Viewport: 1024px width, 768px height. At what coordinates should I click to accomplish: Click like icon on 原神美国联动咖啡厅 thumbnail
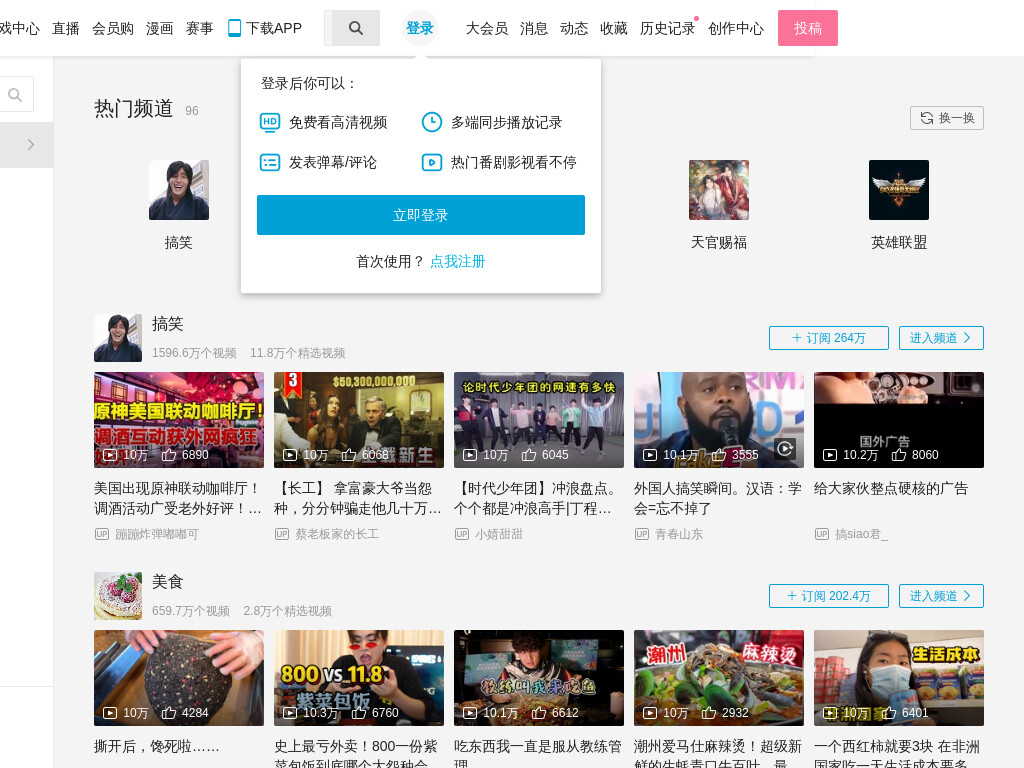tap(169, 455)
